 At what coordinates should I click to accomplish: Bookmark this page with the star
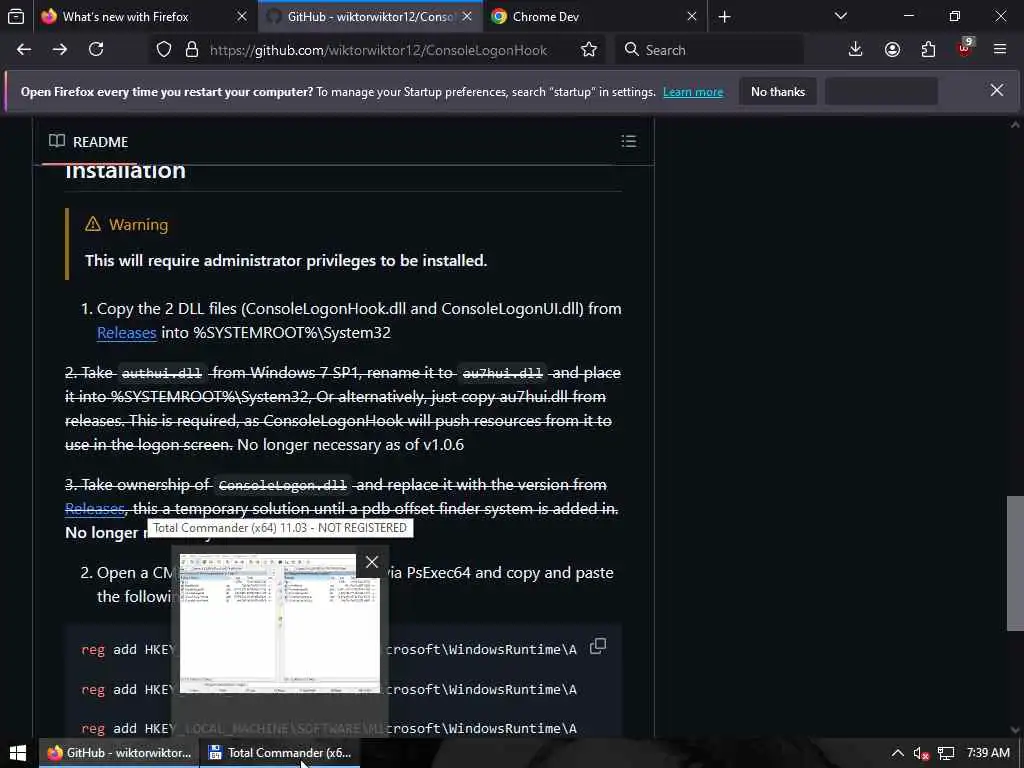[x=589, y=50]
